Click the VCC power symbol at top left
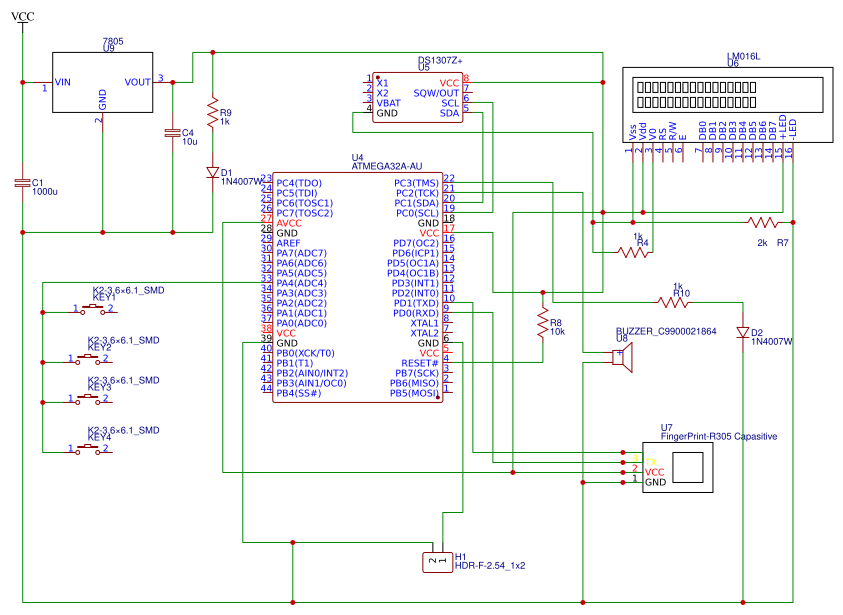 (23, 20)
